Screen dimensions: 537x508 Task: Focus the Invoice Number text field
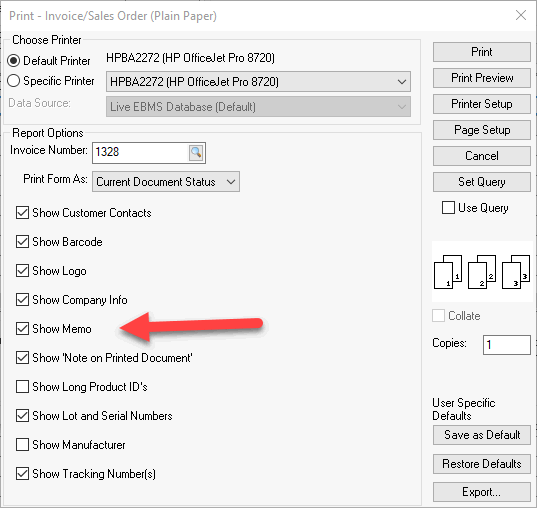click(x=140, y=152)
